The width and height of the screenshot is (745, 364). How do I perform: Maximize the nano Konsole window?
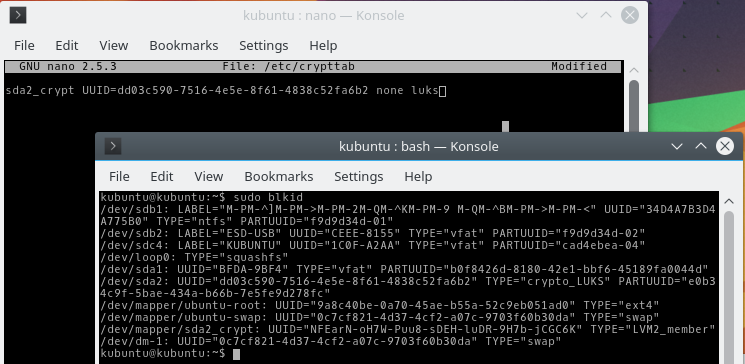coord(606,15)
